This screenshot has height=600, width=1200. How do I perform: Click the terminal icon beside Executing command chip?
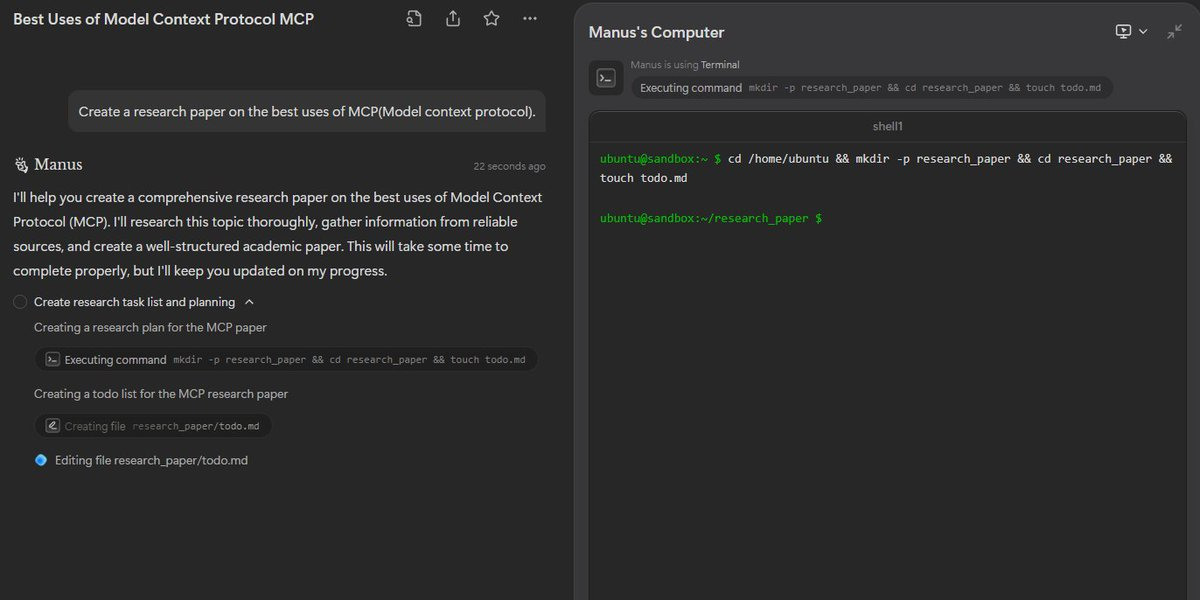53,360
